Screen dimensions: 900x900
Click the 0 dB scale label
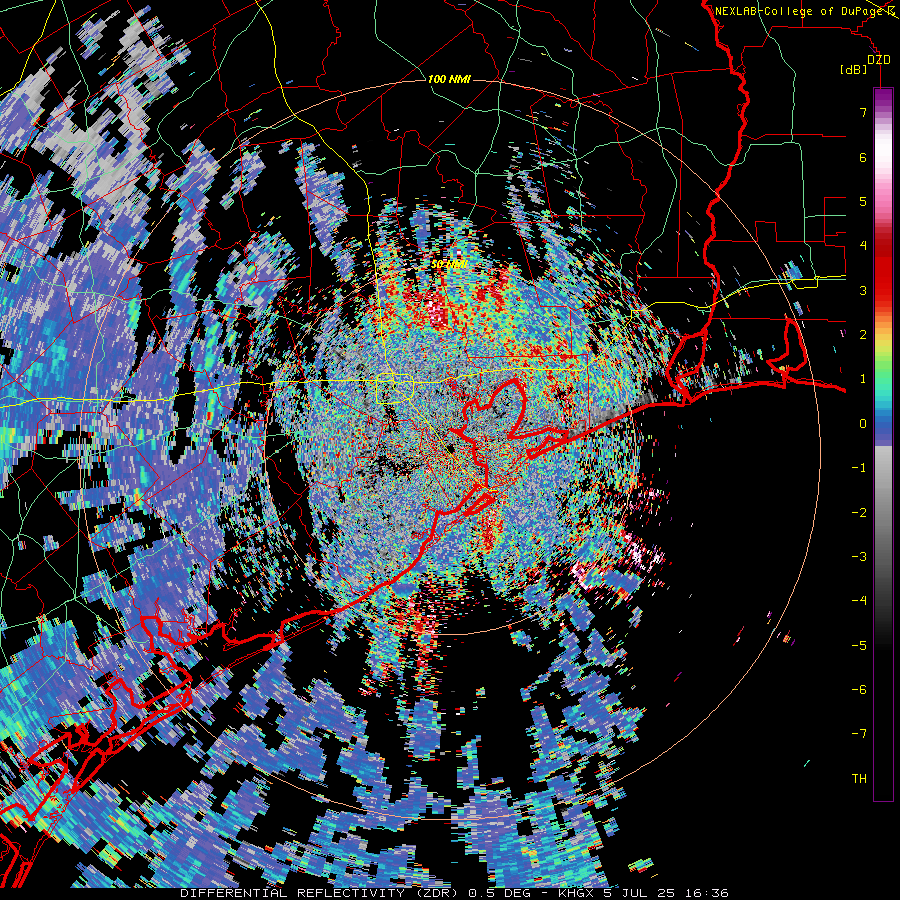(863, 424)
